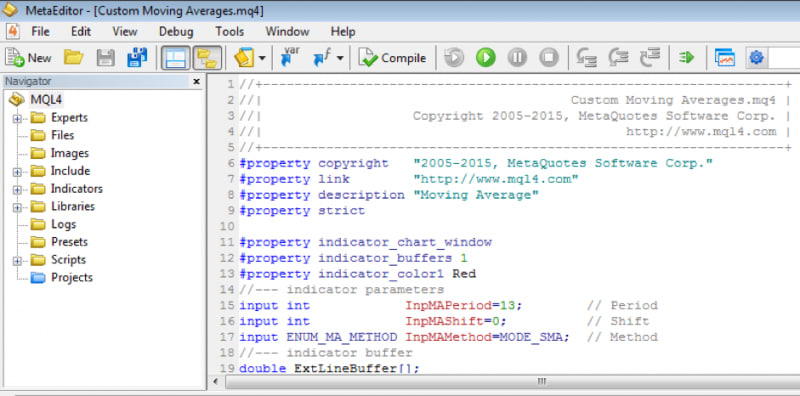Open the trading terminal chart icon

[724, 58]
